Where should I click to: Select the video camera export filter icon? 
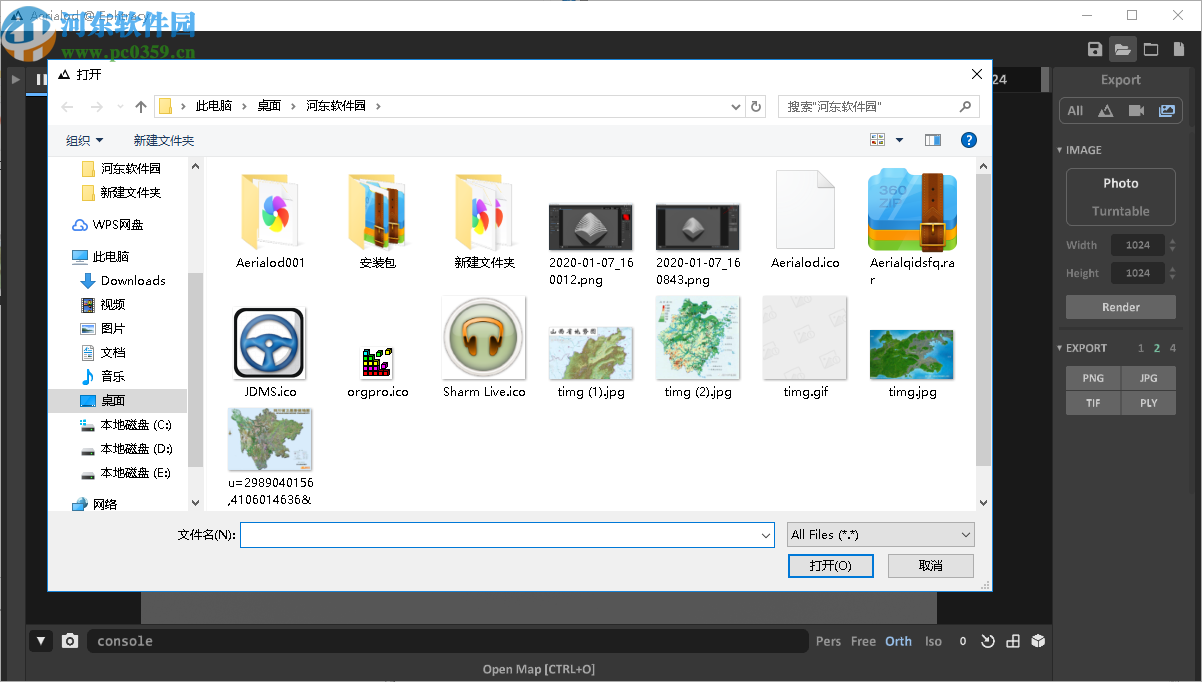1136,111
